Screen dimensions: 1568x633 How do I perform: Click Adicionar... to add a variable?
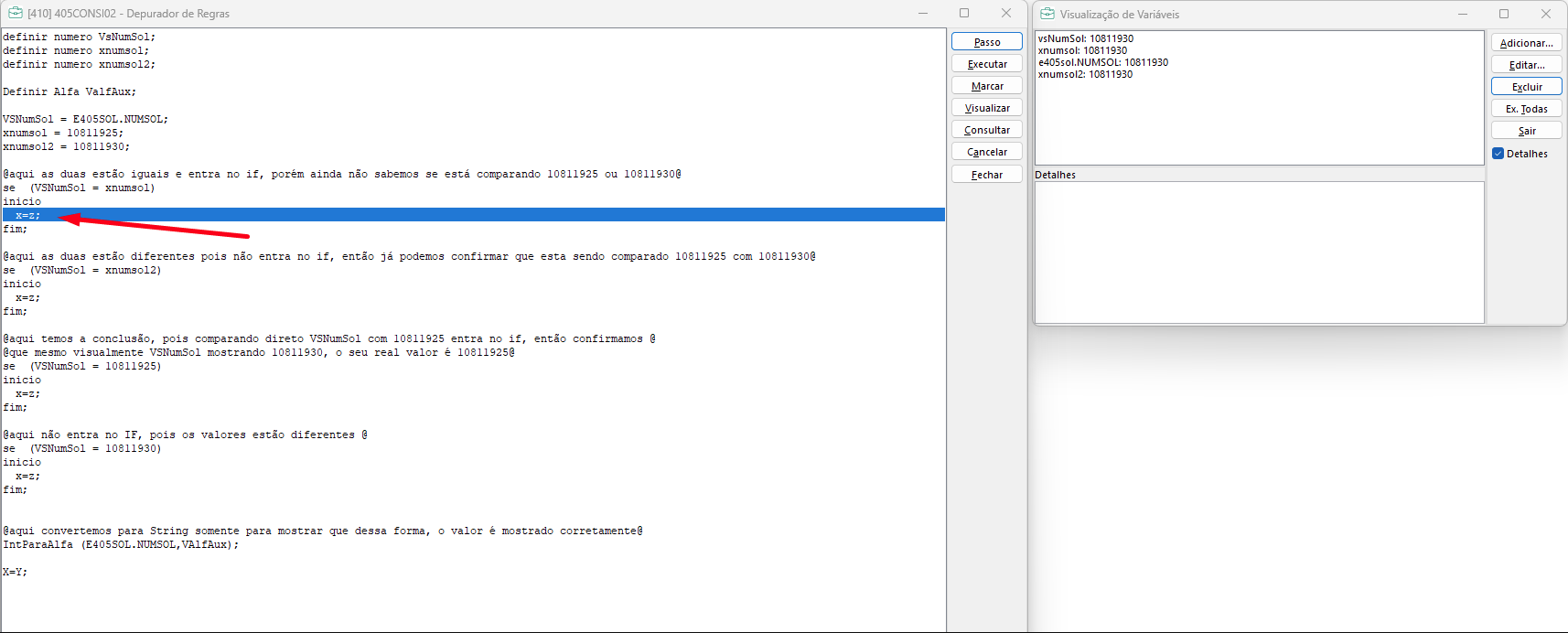click(x=1526, y=43)
